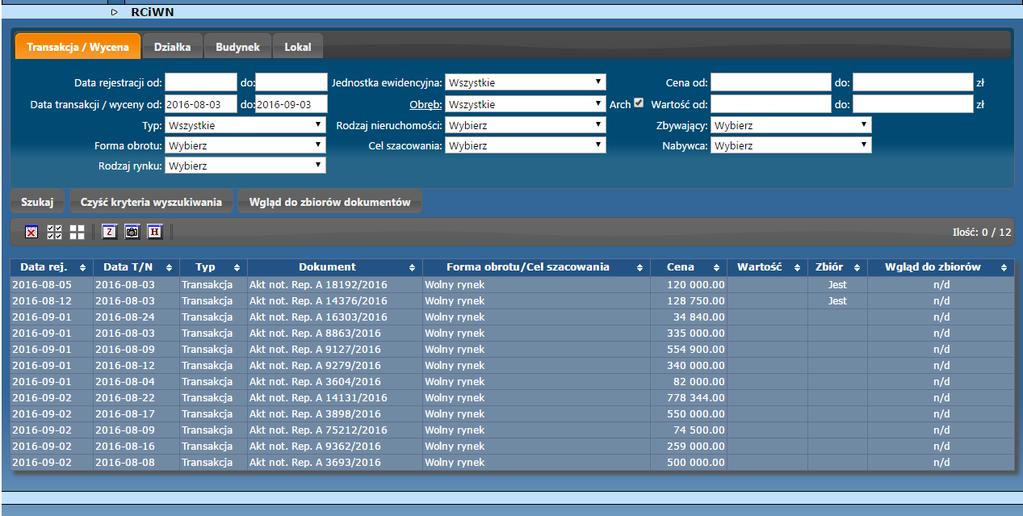This screenshot has width=1023, height=516.
Task: Open the Nabywca dropdown
Action: (791, 145)
